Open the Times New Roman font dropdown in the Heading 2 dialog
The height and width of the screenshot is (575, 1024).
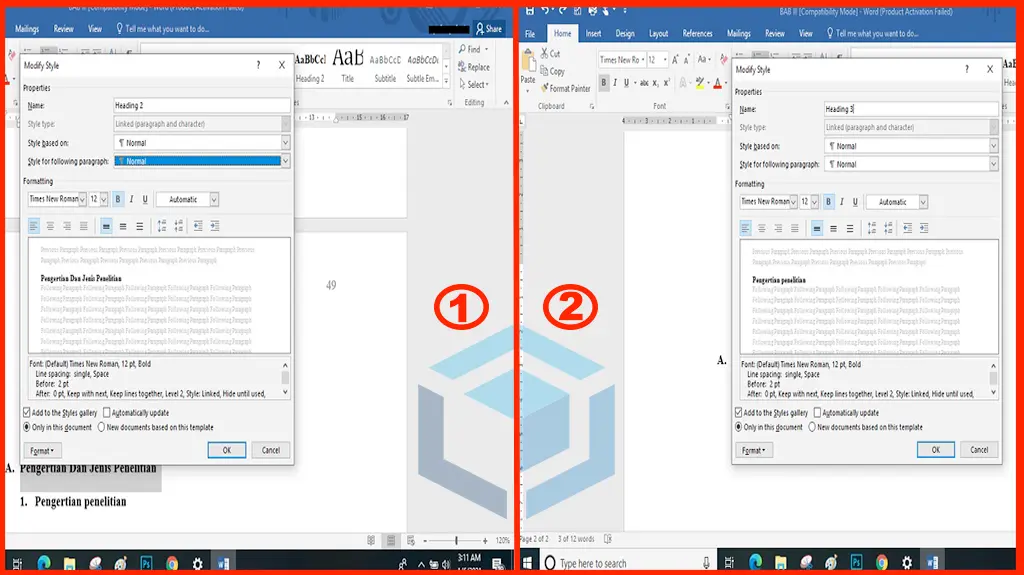coord(82,199)
